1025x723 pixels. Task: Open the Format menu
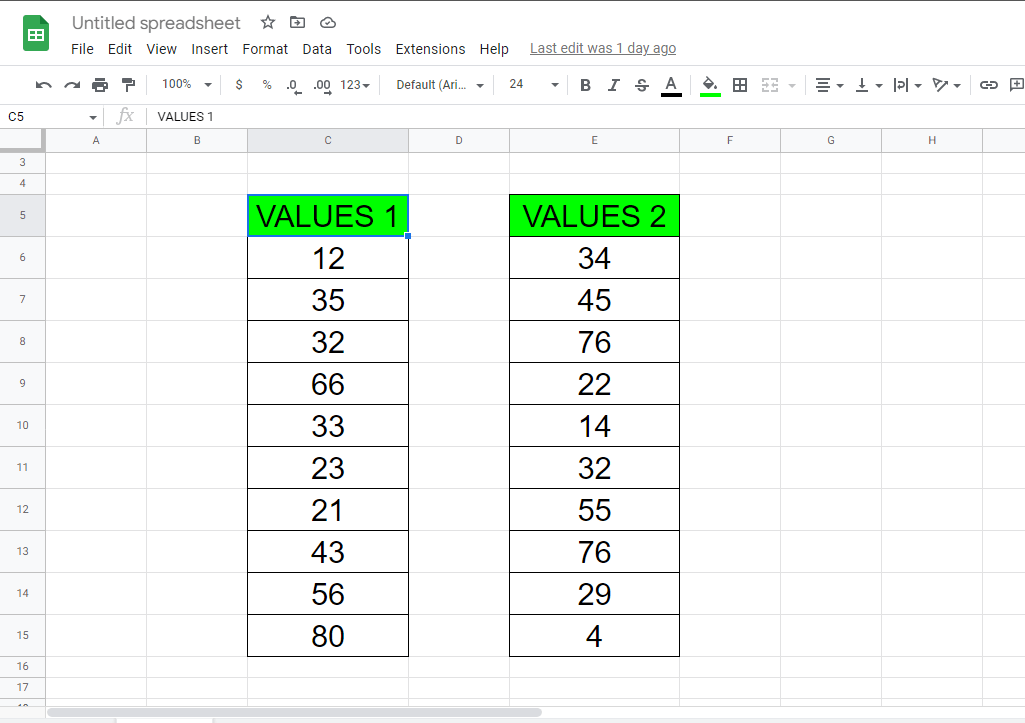pos(265,48)
